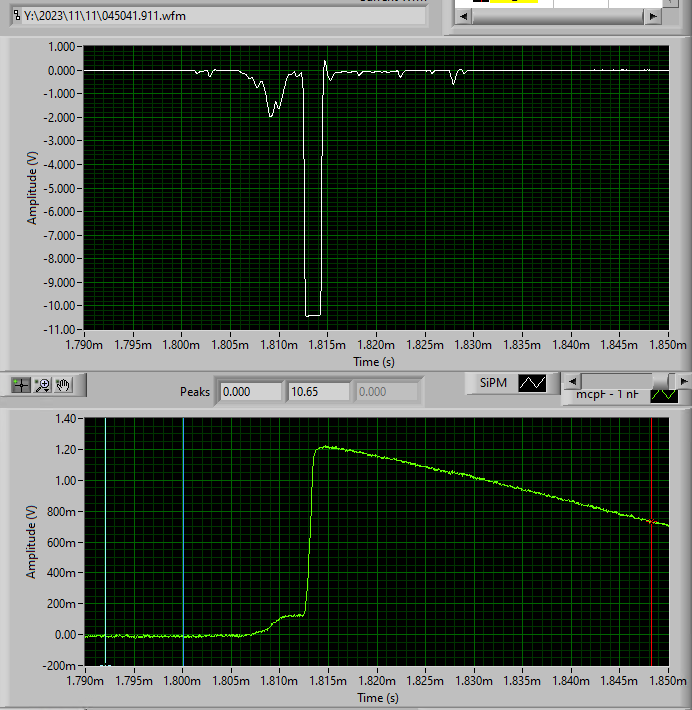692x710 pixels.
Task: Click lower graph y-axis label 800m
Action: point(61,512)
